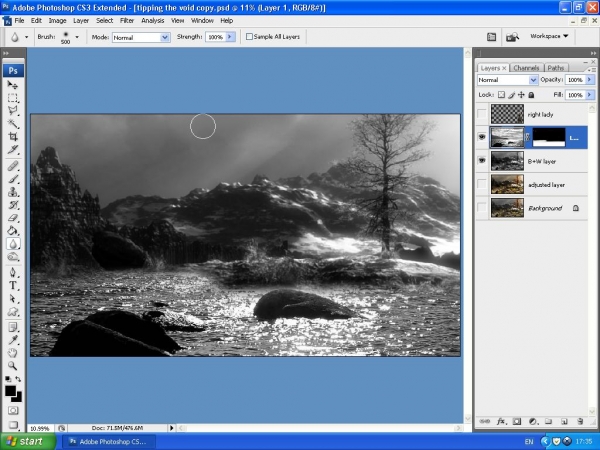Open the Analysis menu
600x450 pixels.
(153, 21)
